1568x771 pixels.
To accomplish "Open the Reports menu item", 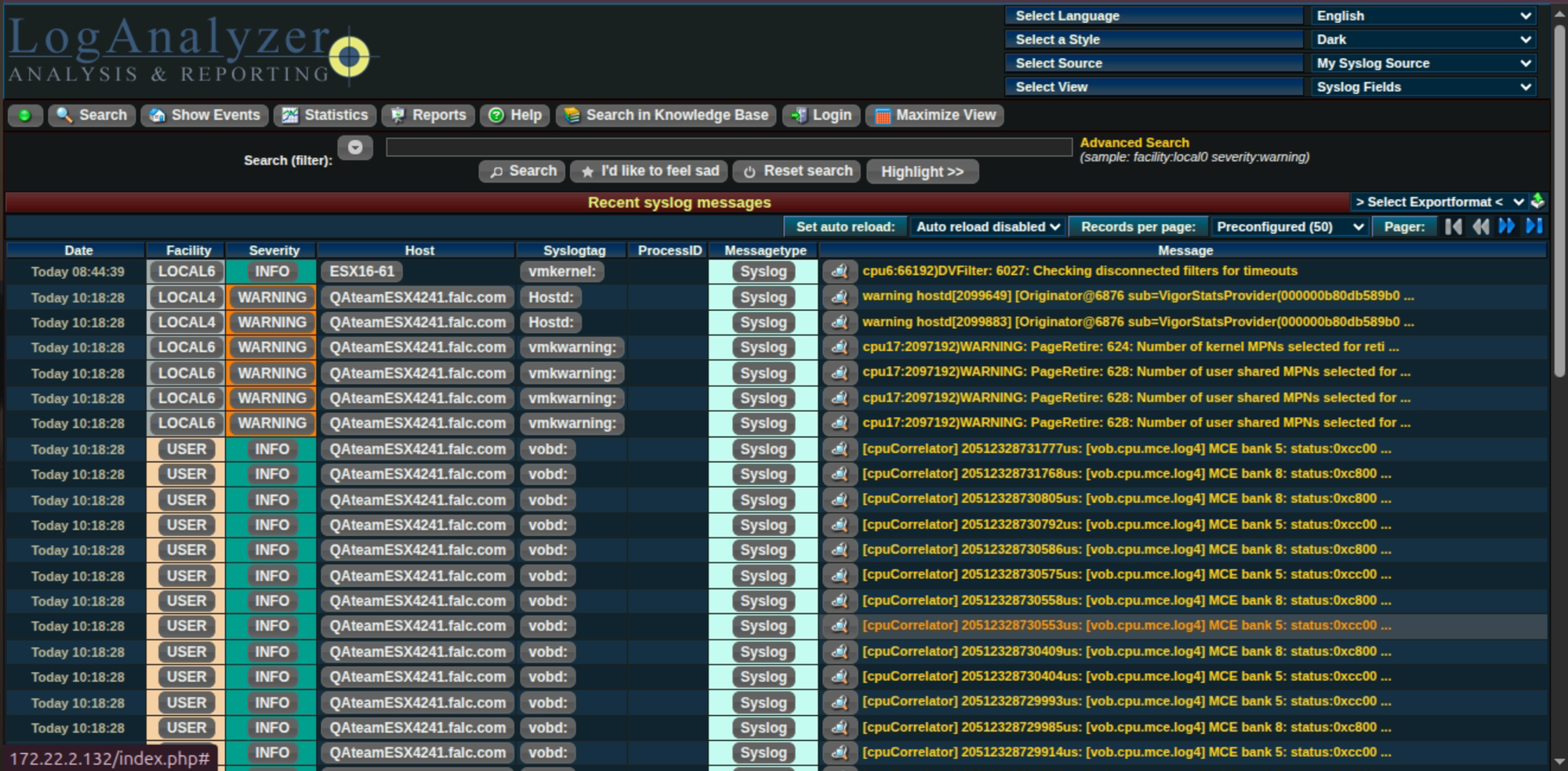I will (428, 116).
